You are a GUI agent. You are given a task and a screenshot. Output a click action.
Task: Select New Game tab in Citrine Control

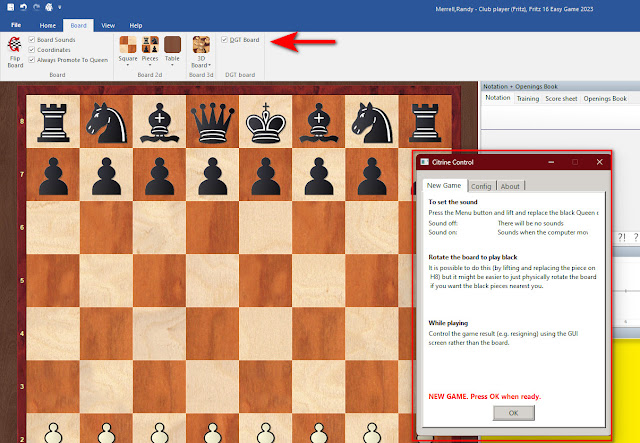[x=444, y=185]
